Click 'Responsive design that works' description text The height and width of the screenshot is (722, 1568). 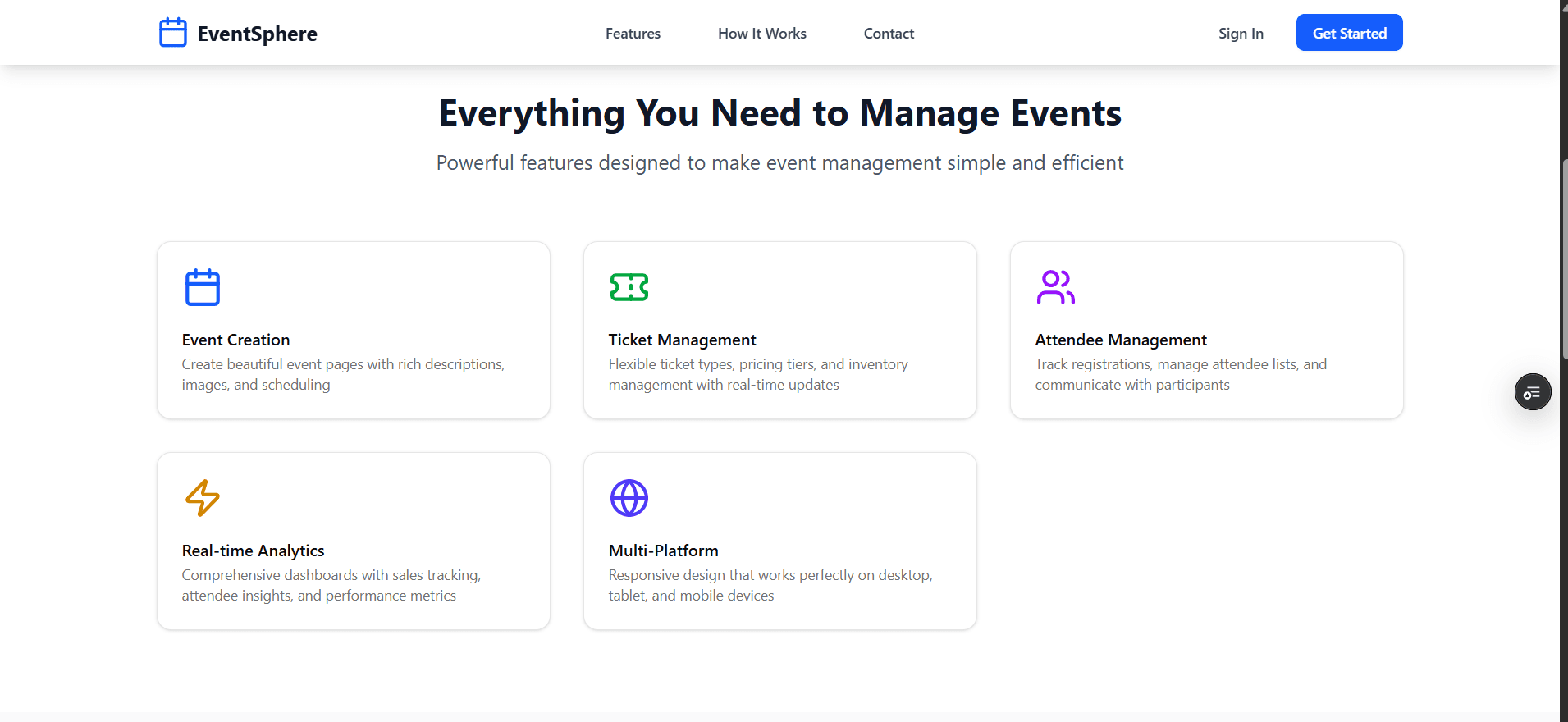(x=770, y=585)
